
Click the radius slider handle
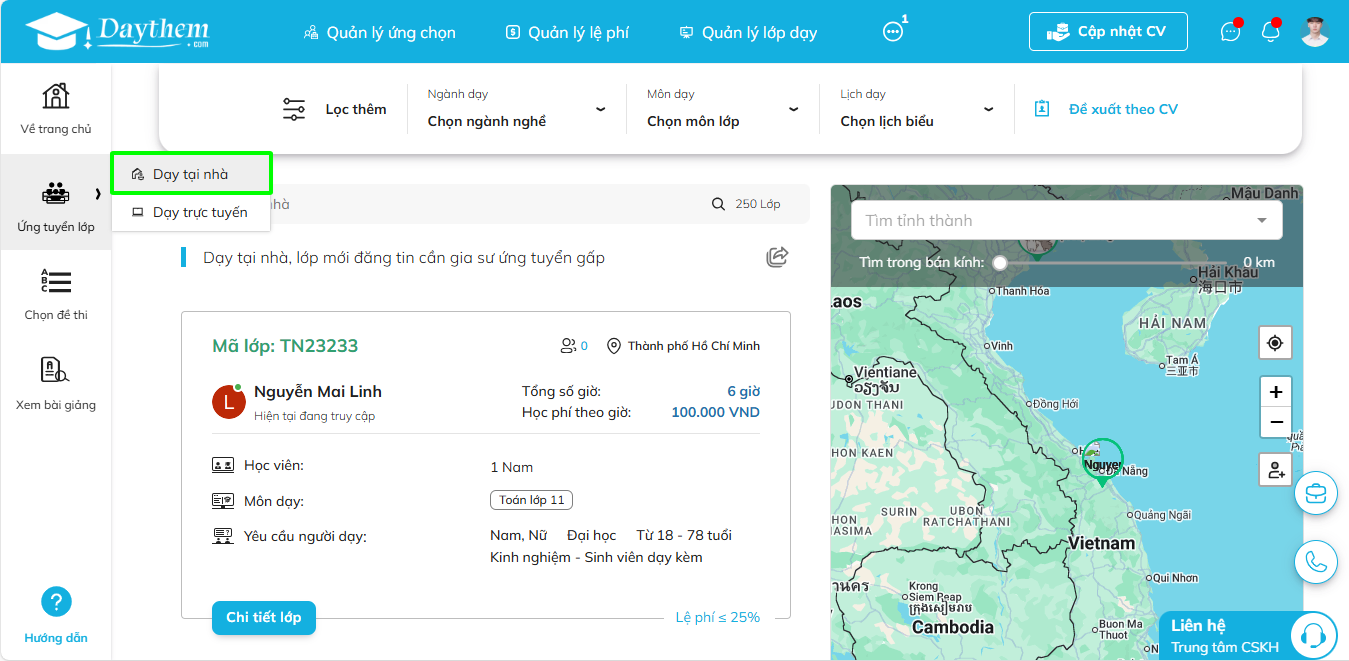pos(1000,263)
